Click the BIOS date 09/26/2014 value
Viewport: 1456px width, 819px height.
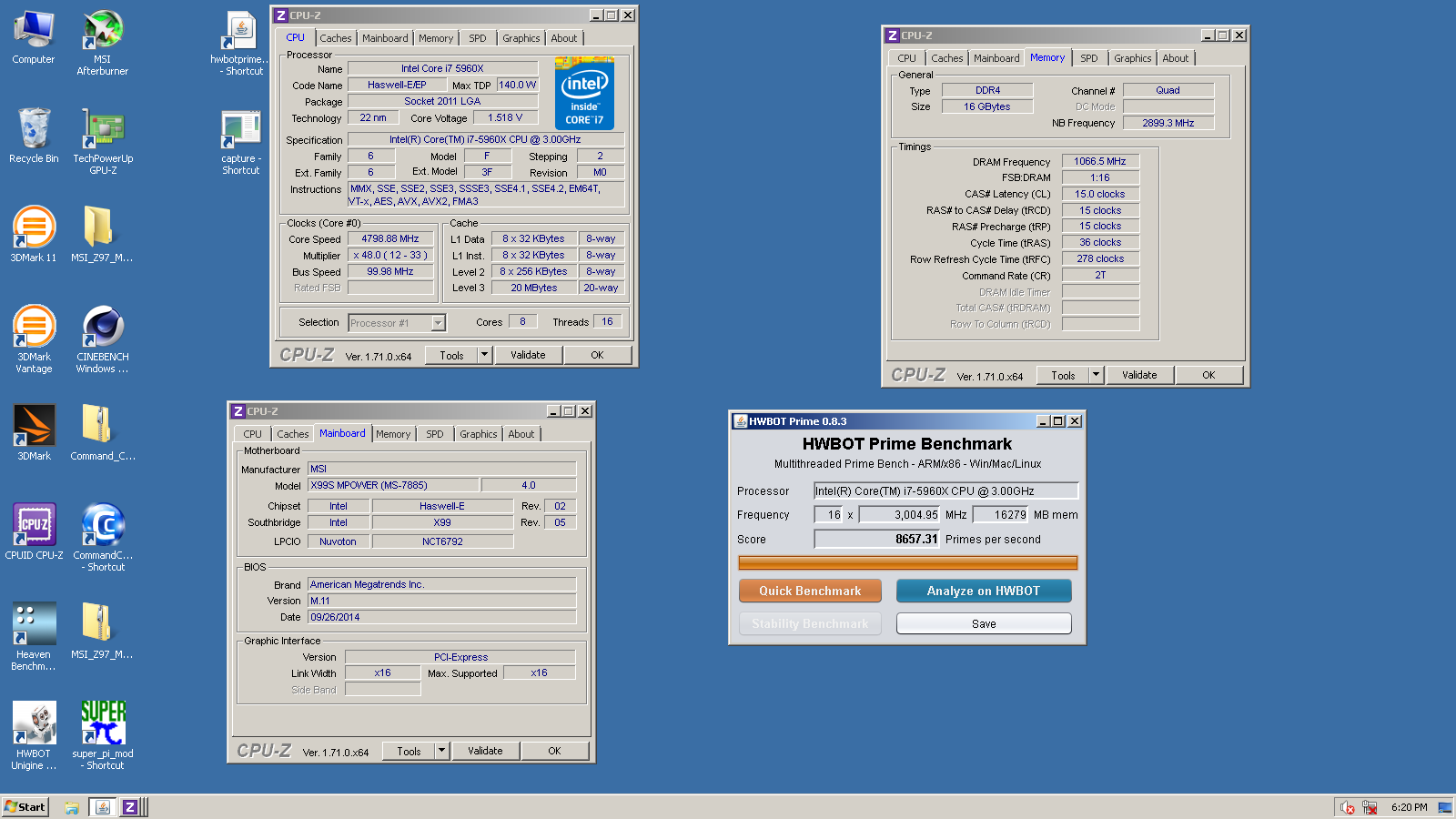(442, 617)
